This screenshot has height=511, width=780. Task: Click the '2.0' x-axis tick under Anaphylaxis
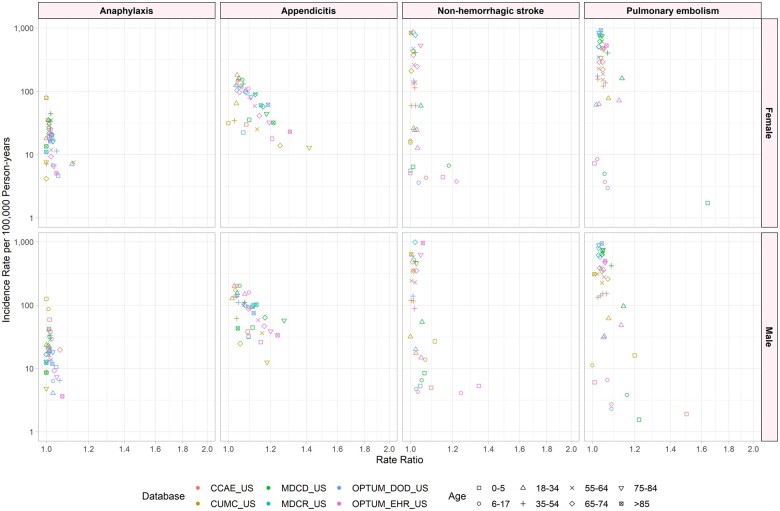point(207,449)
